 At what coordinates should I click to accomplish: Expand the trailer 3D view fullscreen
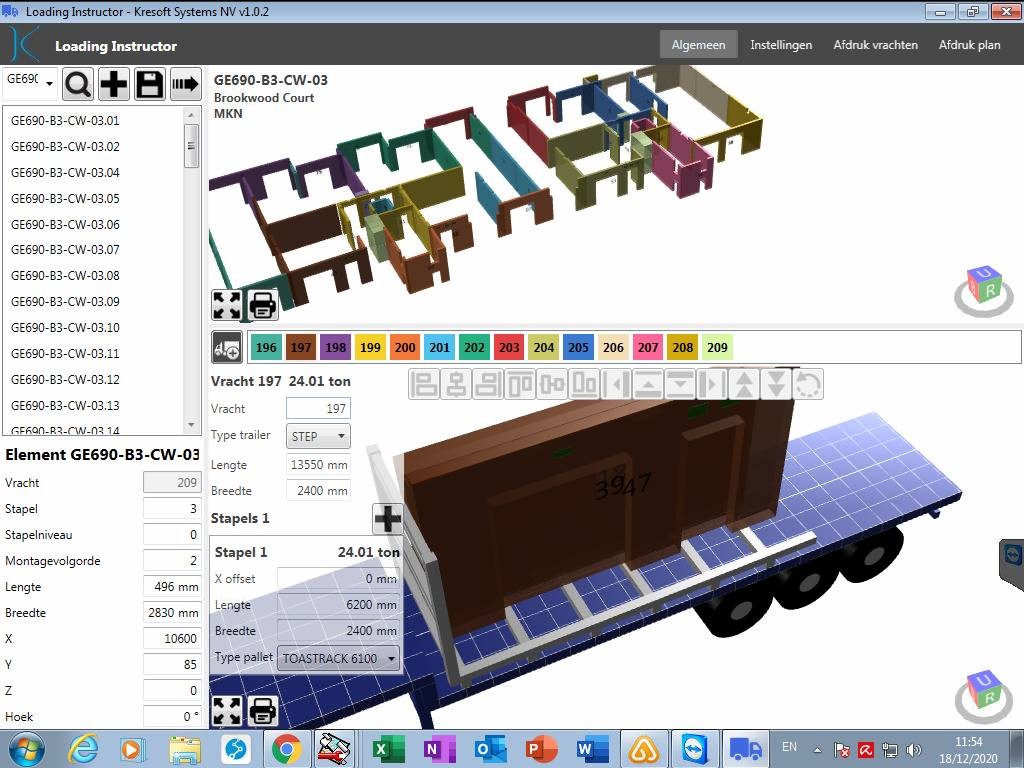pos(227,710)
